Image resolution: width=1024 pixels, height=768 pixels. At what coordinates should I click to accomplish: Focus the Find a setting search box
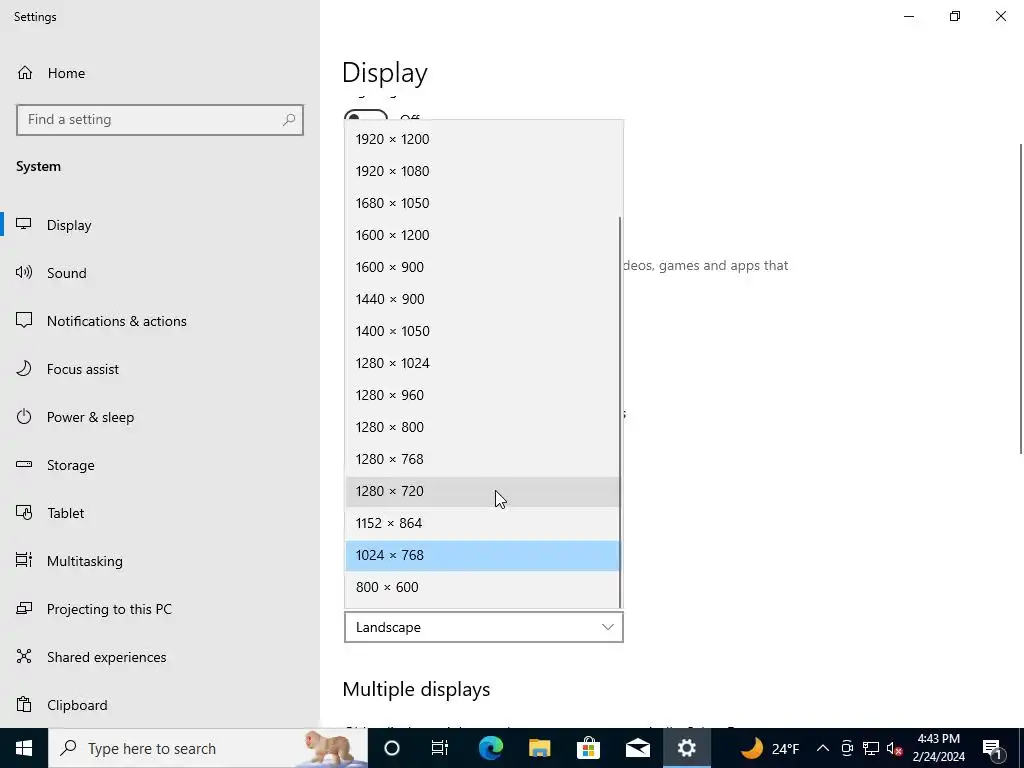[160, 120]
